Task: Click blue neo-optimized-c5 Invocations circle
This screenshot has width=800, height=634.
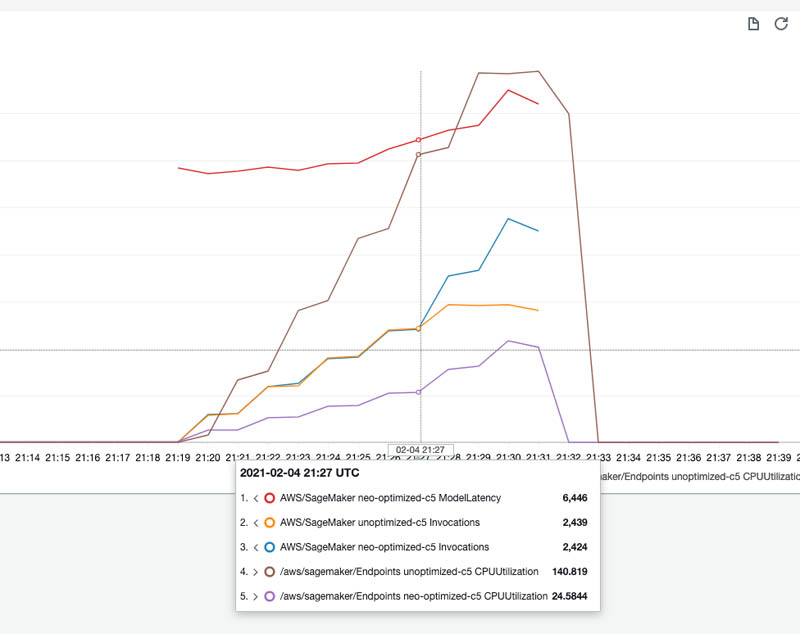Action: click(269, 547)
